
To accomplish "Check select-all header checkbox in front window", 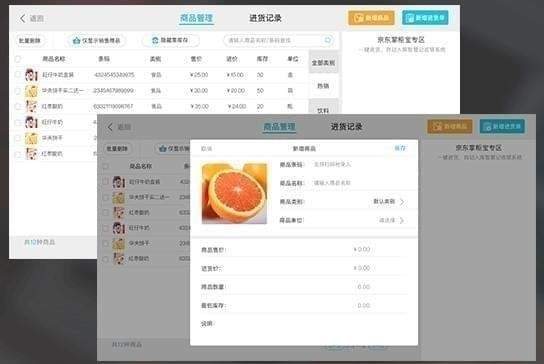I will [106, 166].
